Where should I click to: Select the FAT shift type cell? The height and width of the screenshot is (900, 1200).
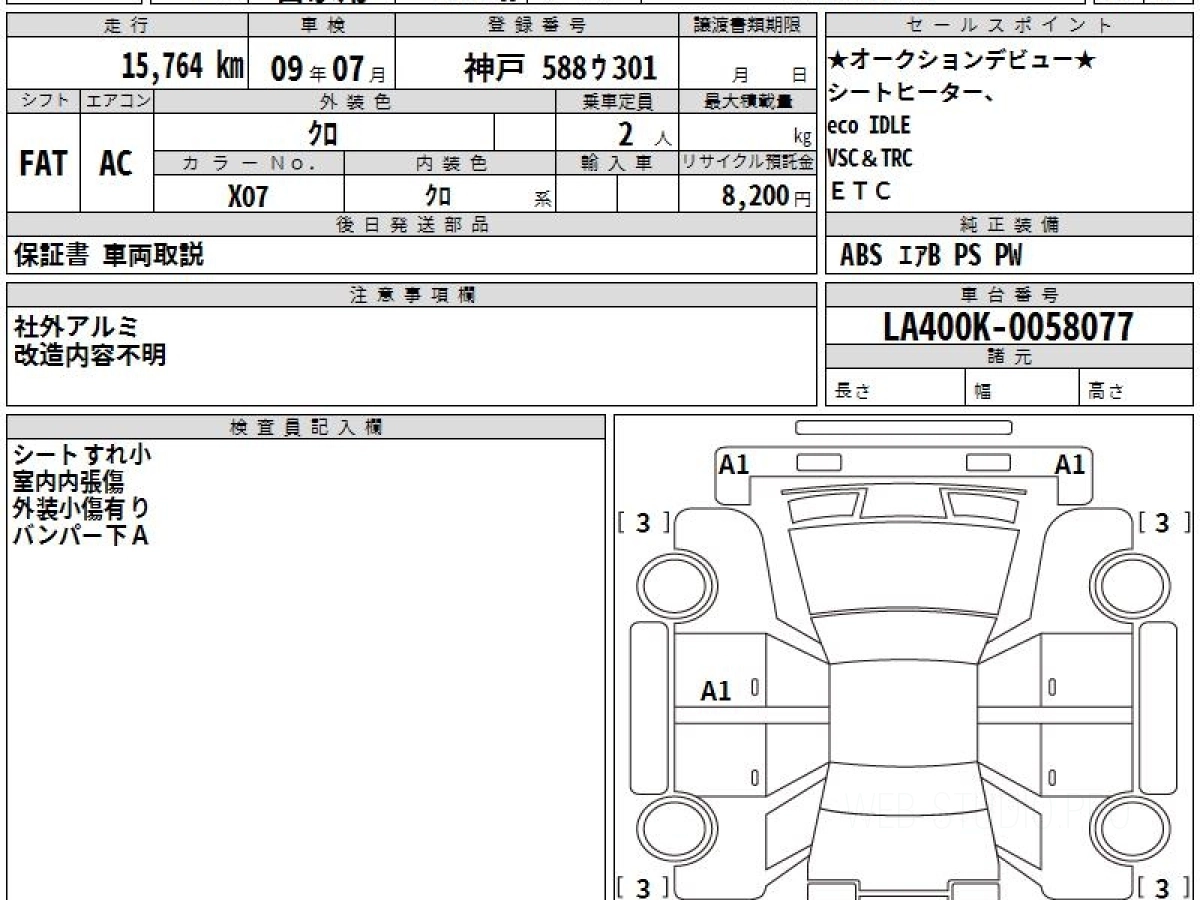(43, 163)
